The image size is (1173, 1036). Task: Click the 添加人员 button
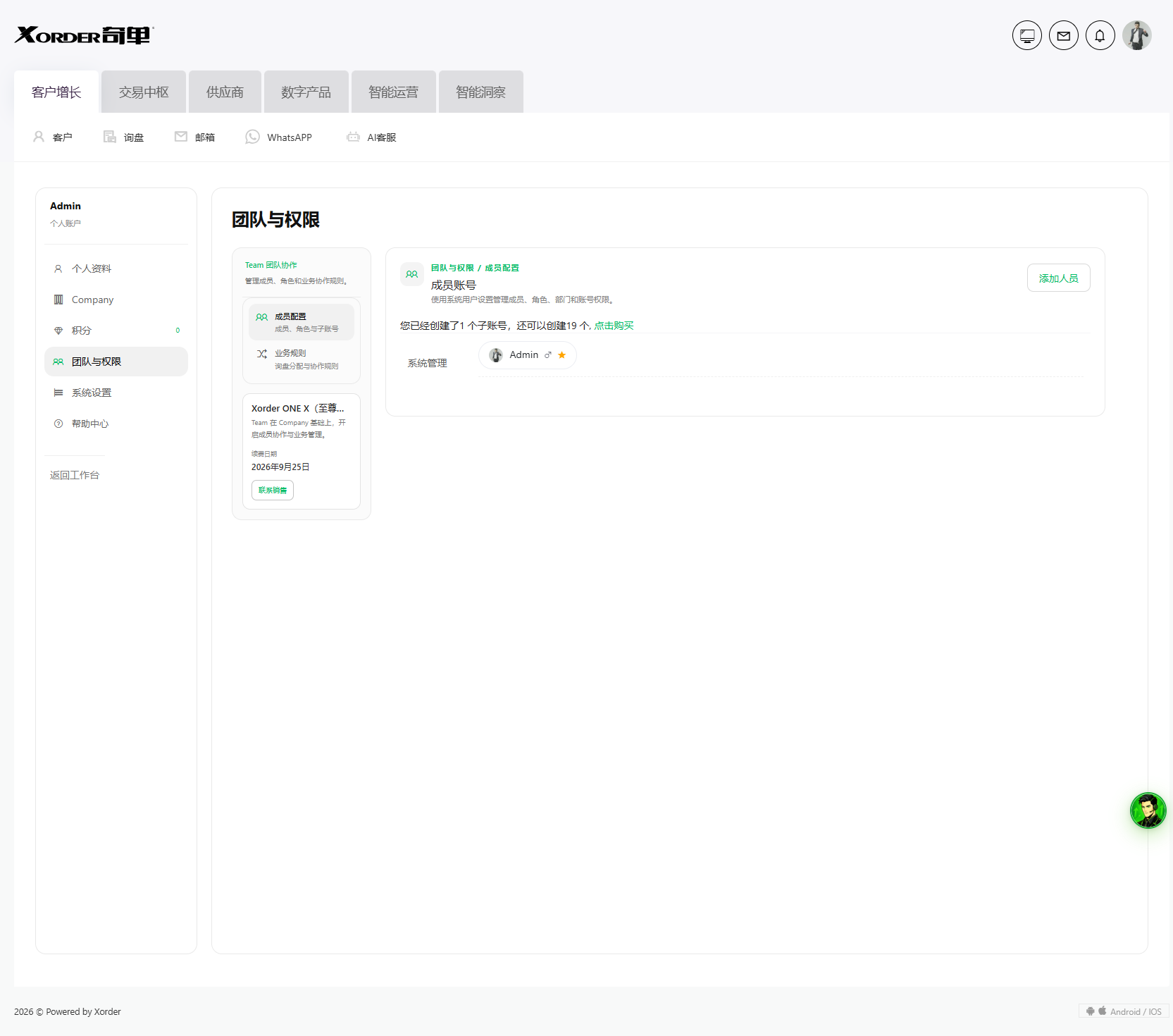[1059, 278]
